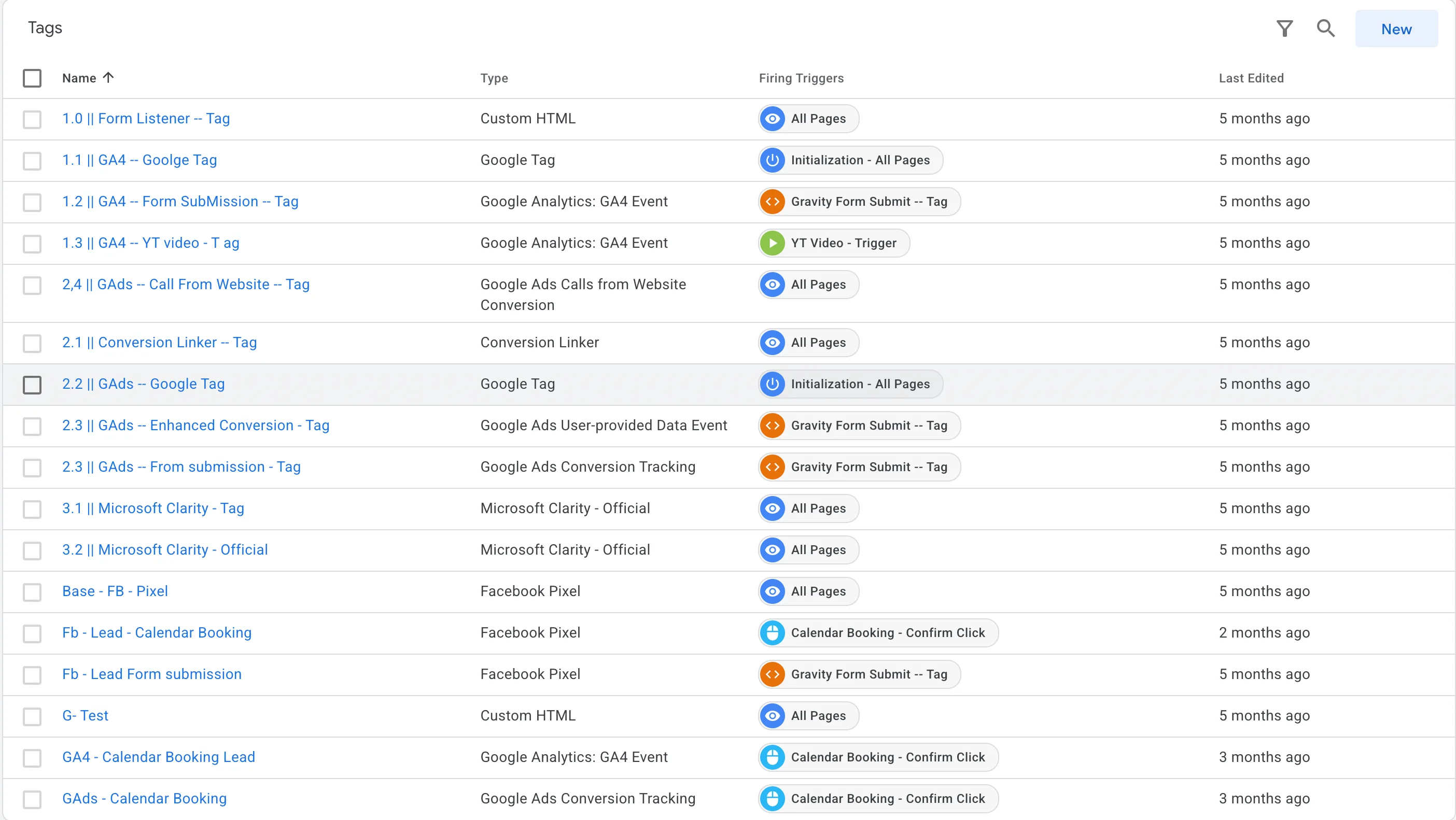The width and height of the screenshot is (1456, 820).
Task: Click mouse-click icon for GAds Calendar Booking
Action: coord(772,798)
